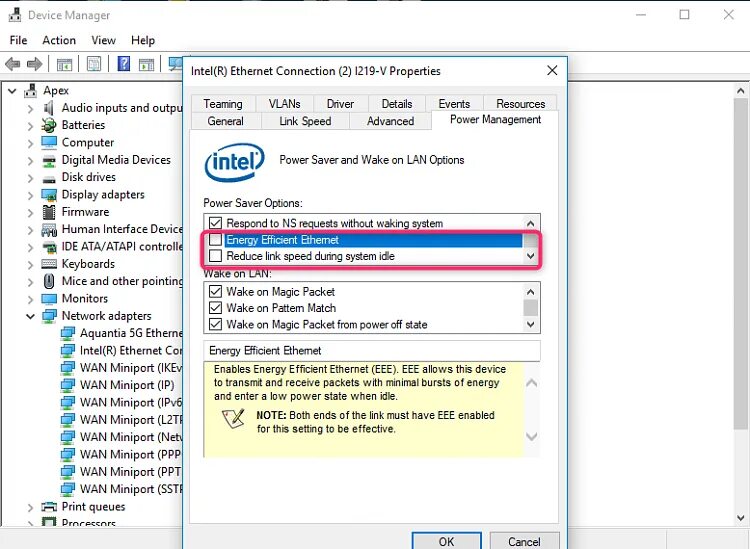The height and width of the screenshot is (549, 750).
Task: Select the Batteries device icon
Action: [48, 125]
